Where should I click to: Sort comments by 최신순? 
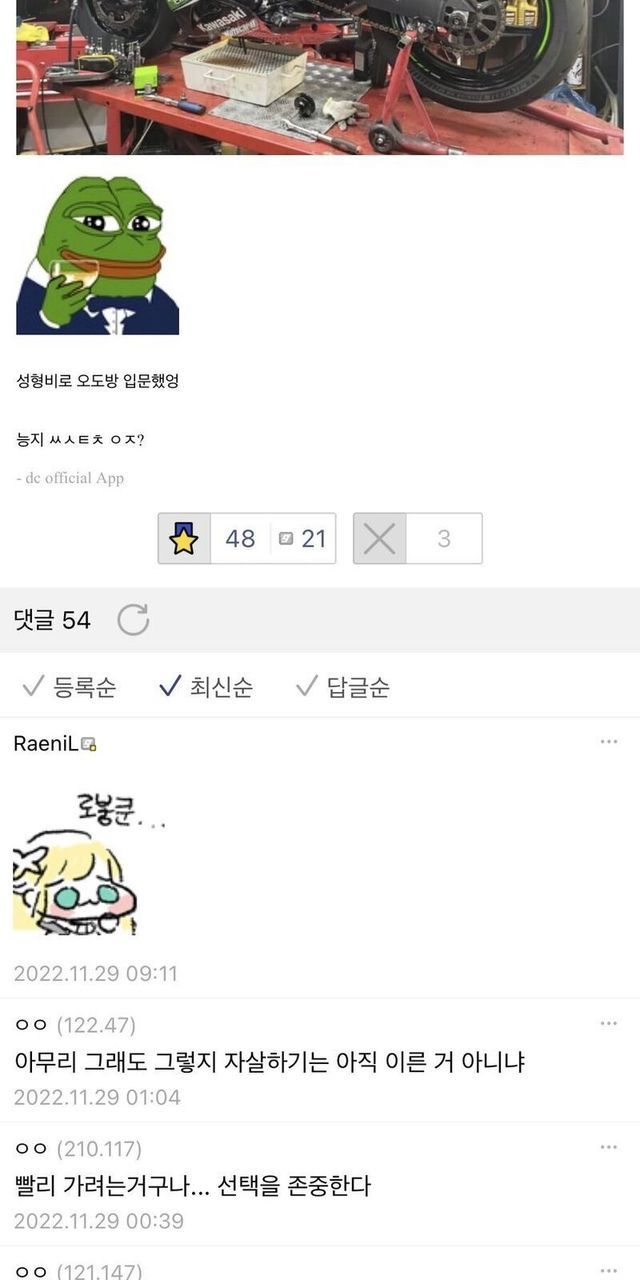(205, 687)
